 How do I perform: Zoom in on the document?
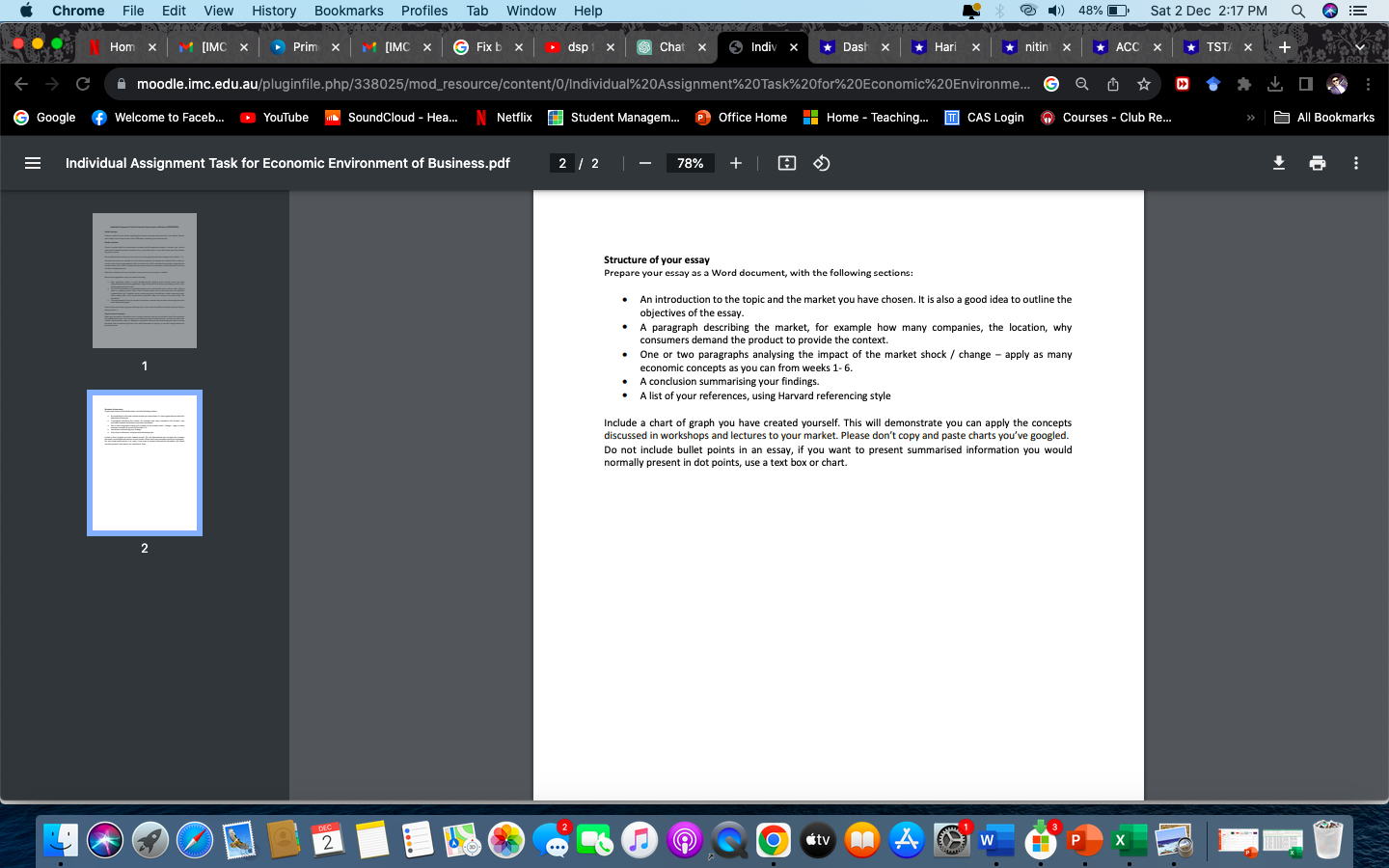click(x=735, y=163)
